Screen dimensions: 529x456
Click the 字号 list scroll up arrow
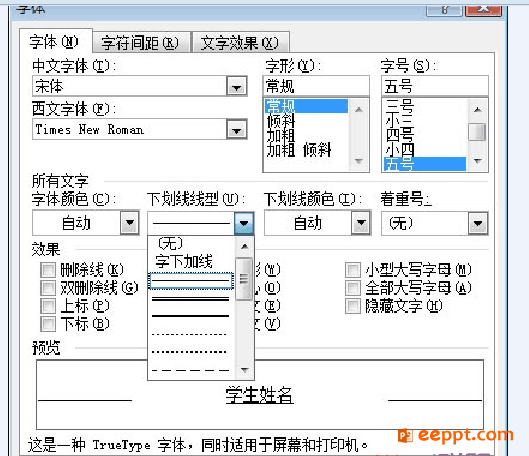tap(478, 109)
